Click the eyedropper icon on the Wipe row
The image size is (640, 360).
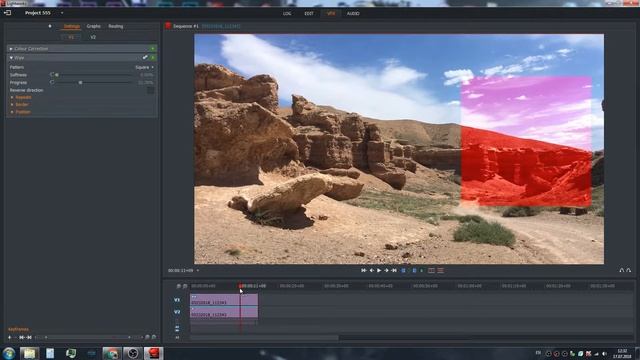[145, 58]
